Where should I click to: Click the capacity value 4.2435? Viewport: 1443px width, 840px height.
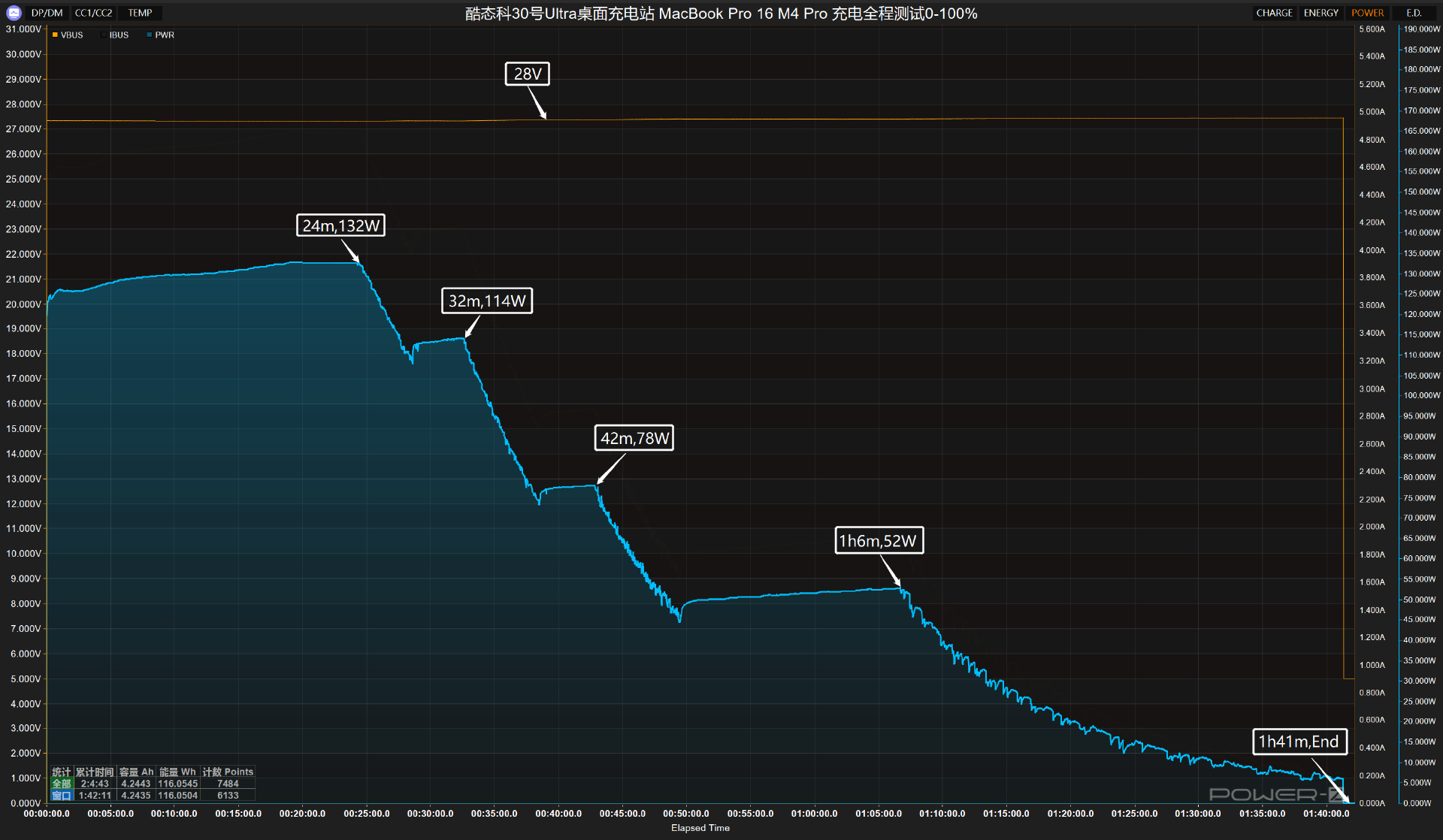coord(136,796)
